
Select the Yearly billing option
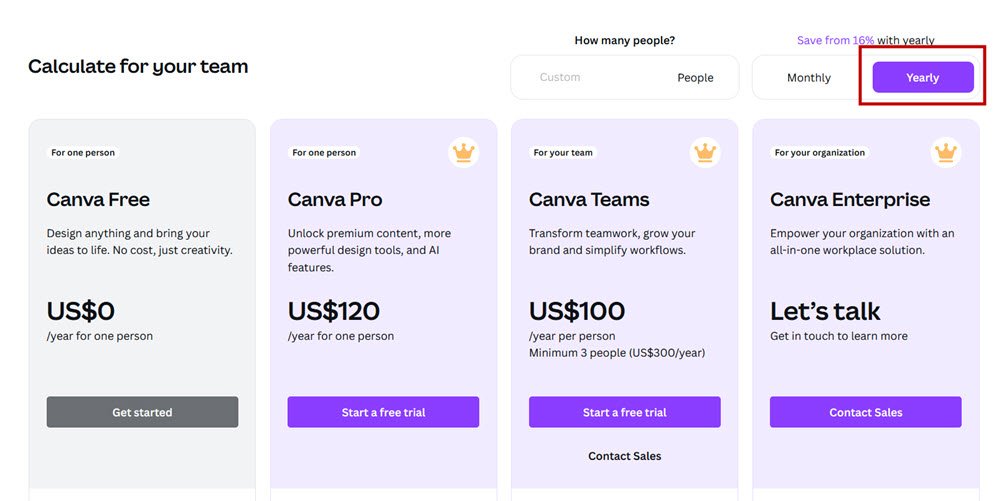(x=922, y=78)
